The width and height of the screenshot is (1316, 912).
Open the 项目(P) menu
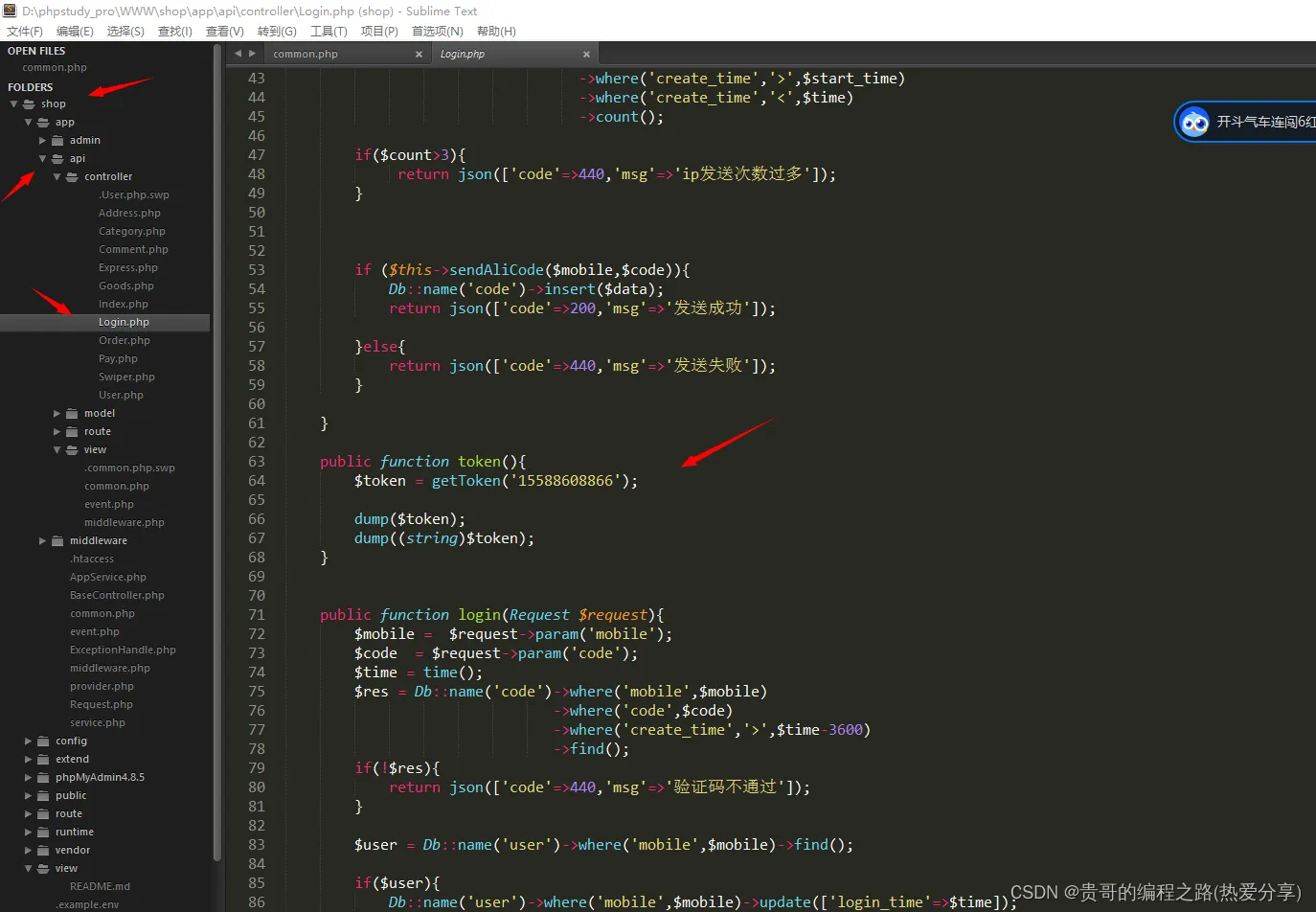tap(379, 31)
